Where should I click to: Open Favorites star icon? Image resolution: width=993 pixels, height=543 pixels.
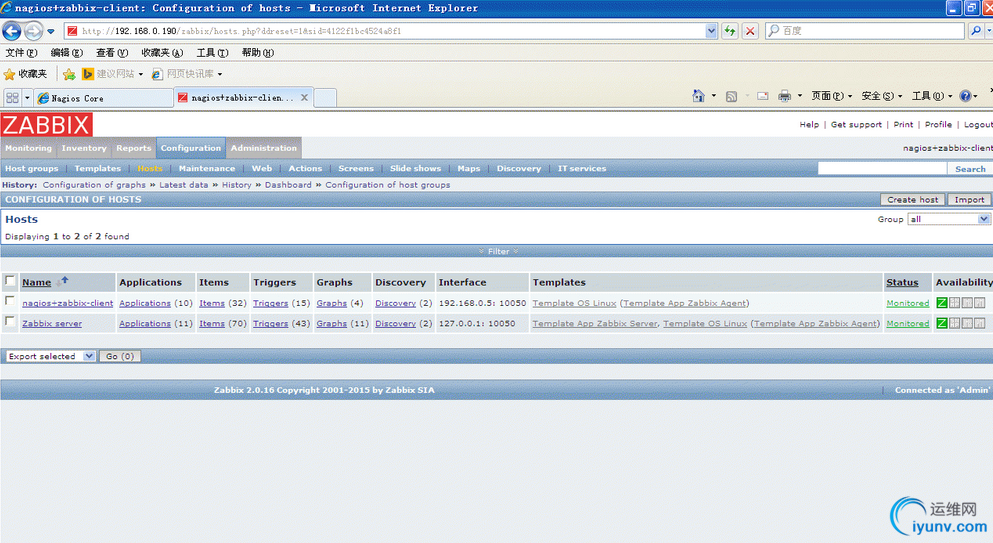9,74
